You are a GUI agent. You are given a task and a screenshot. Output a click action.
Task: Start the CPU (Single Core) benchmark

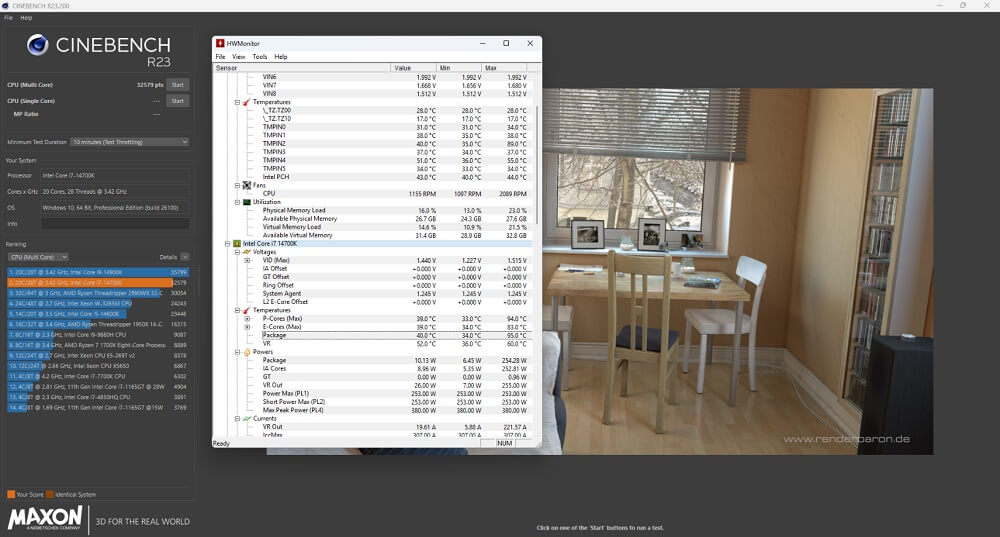coord(178,101)
